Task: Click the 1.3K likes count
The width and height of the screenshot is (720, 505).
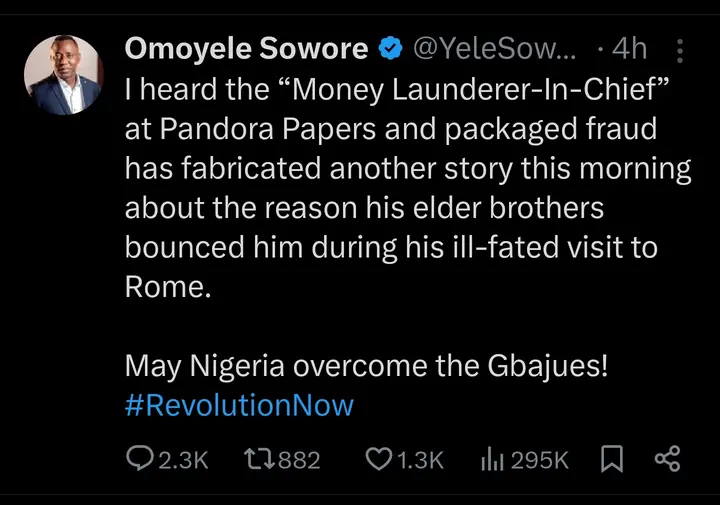Action: pyautogui.click(x=420, y=459)
